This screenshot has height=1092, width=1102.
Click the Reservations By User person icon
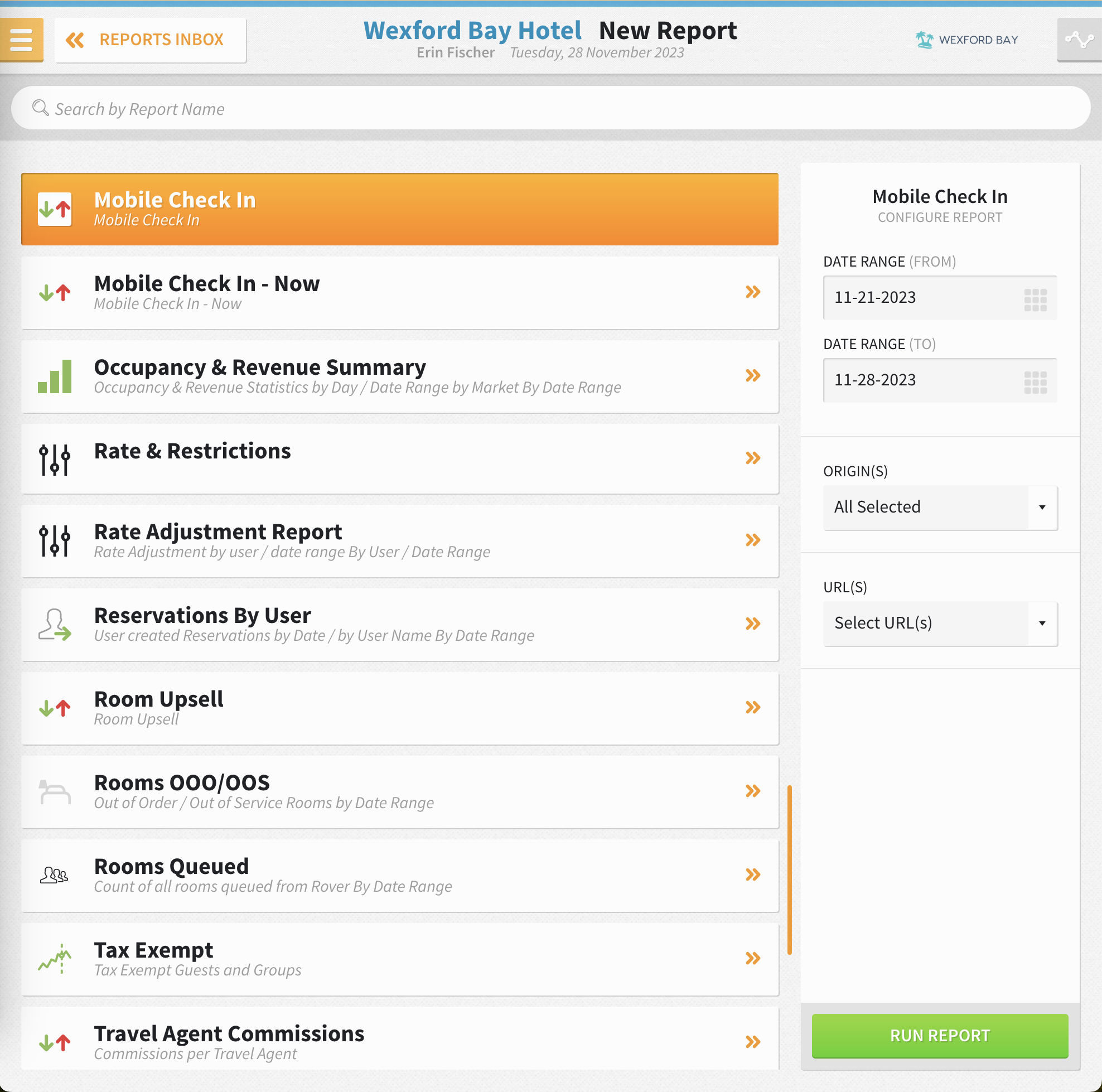55,624
